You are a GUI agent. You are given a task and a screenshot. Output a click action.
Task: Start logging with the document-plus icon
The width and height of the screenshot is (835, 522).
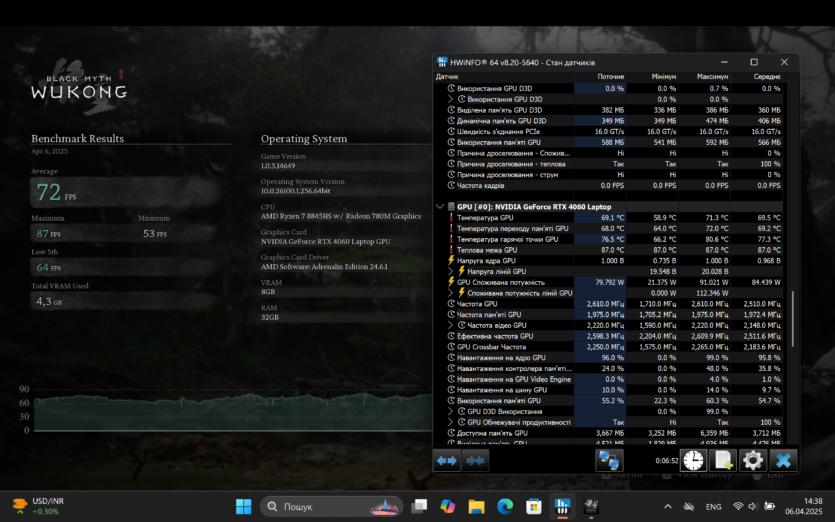click(x=723, y=460)
